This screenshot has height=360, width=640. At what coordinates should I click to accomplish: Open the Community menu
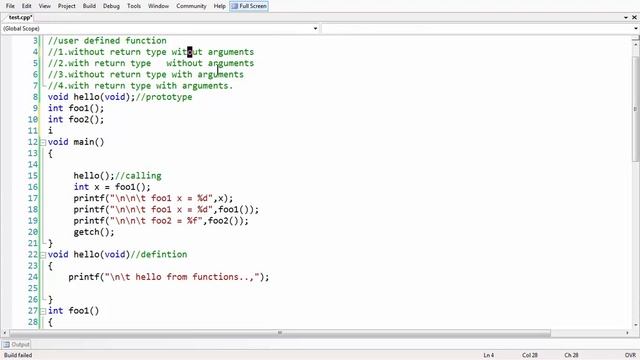(x=191, y=6)
